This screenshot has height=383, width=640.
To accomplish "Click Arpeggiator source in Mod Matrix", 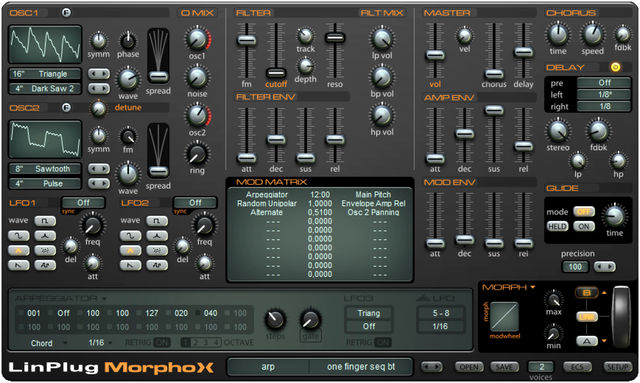I will click(x=267, y=195).
